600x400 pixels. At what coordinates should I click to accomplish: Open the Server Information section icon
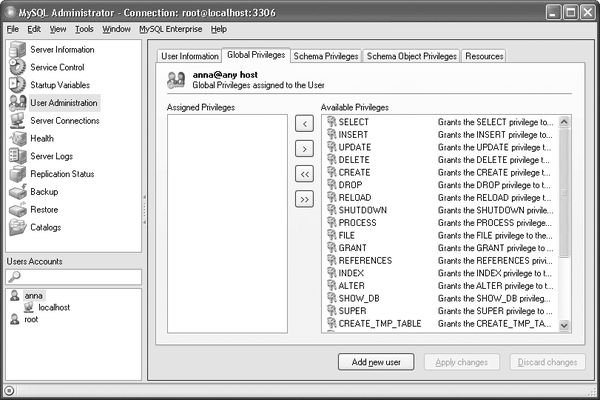(17, 49)
